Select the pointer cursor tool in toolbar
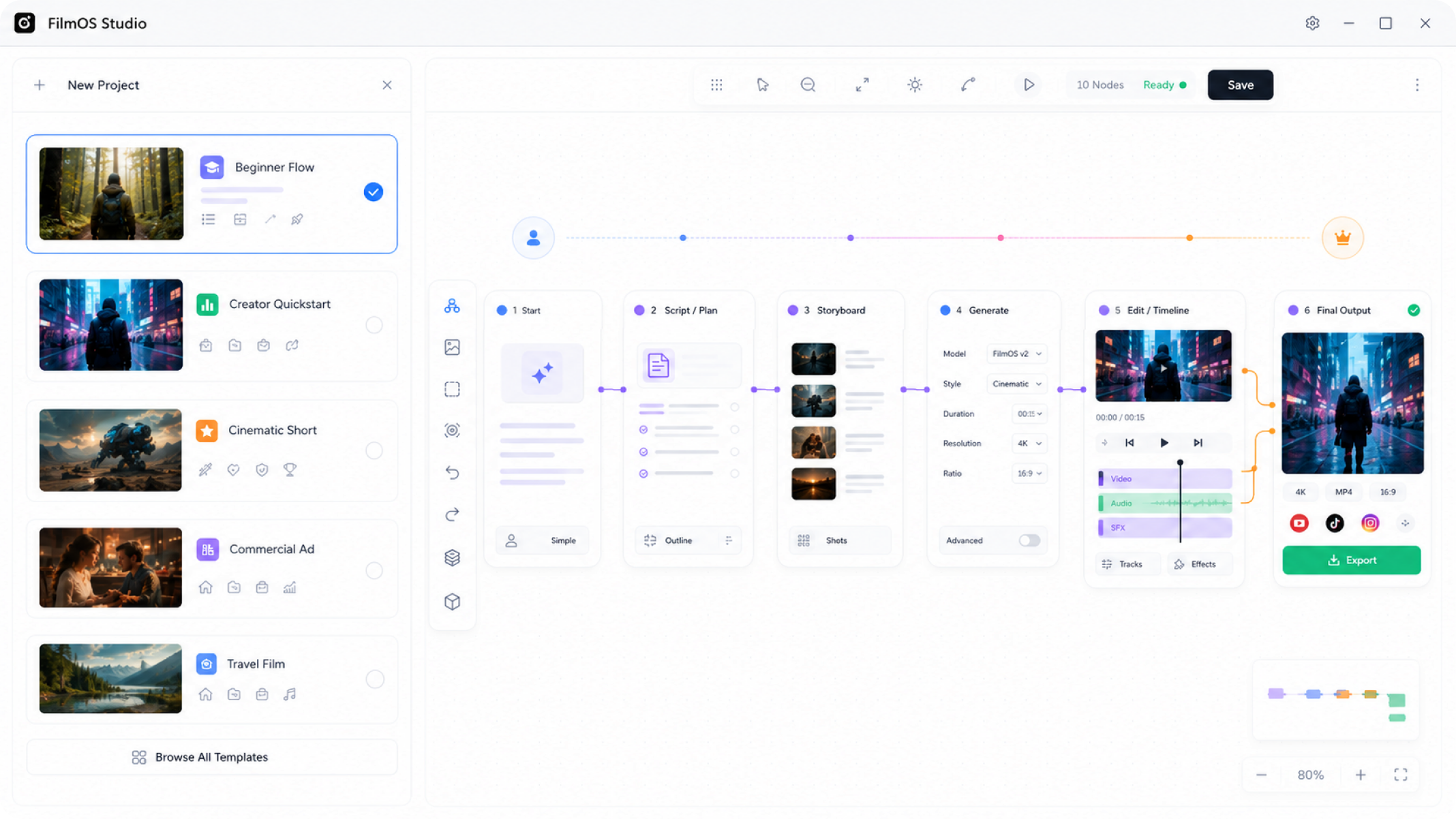The width and height of the screenshot is (1456, 819). (x=762, y=84)
